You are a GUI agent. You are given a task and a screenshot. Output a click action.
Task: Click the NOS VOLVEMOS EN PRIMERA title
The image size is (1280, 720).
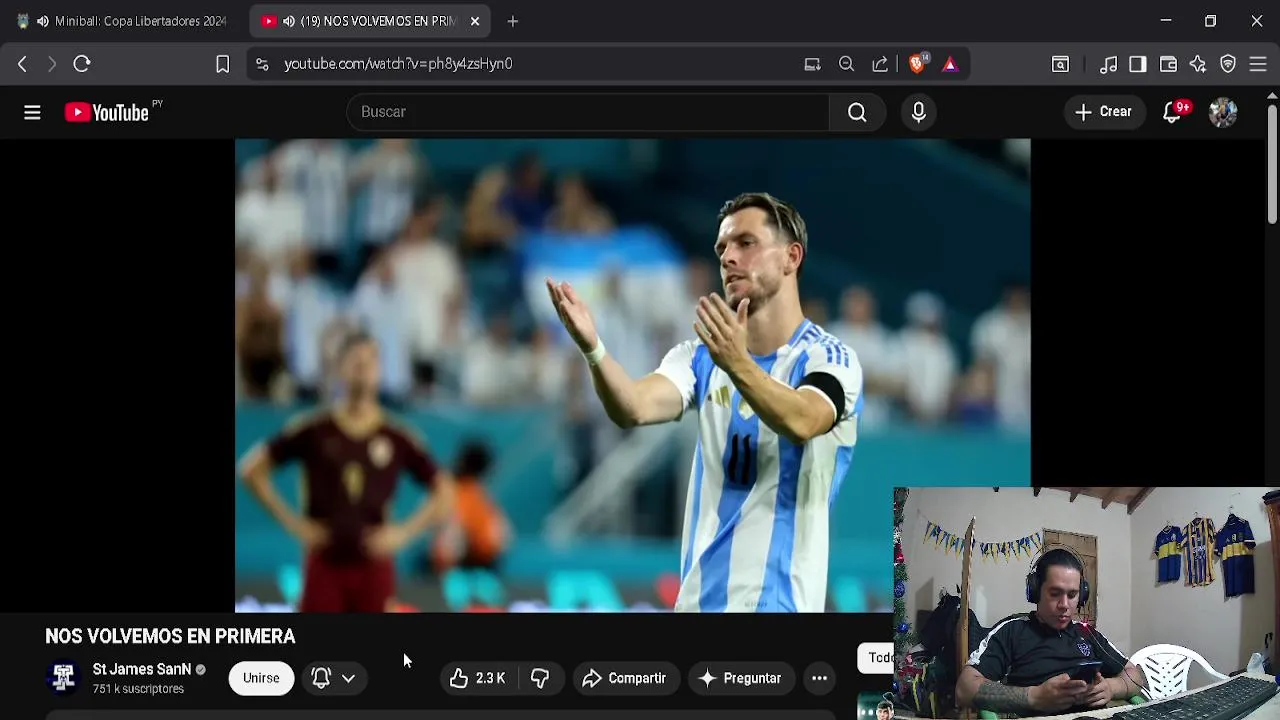tap(170, 636)
